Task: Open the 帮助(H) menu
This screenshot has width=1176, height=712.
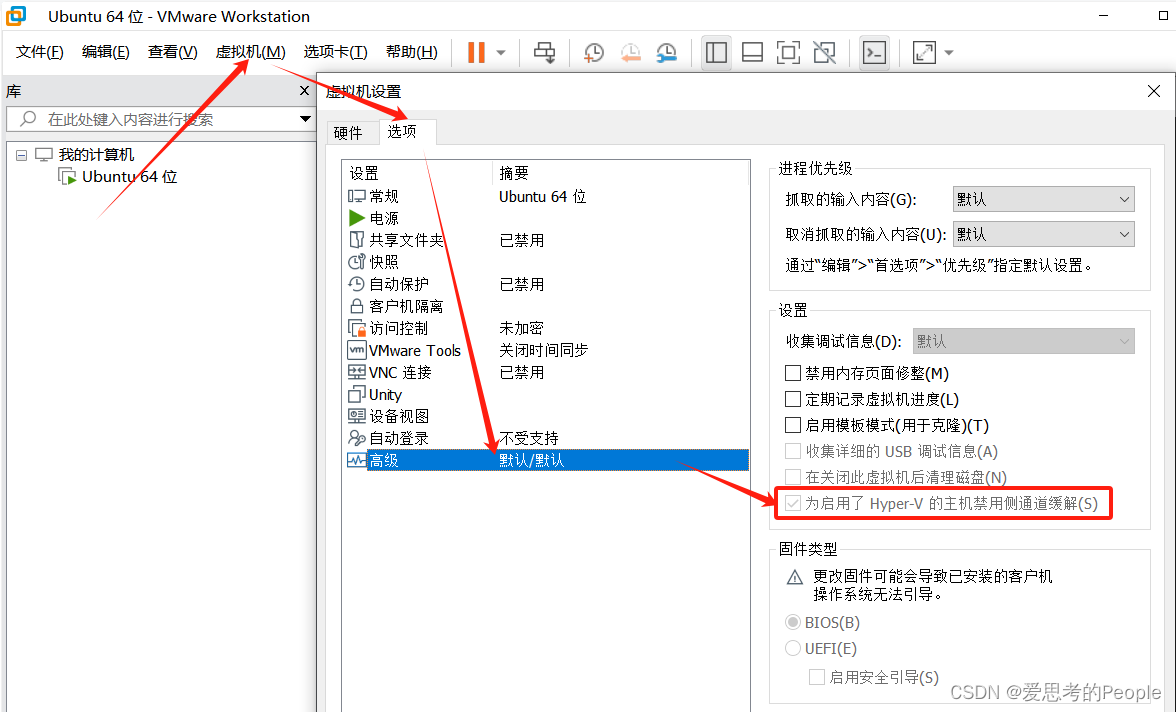Action: pyautogui.click(x=412, y=52)
